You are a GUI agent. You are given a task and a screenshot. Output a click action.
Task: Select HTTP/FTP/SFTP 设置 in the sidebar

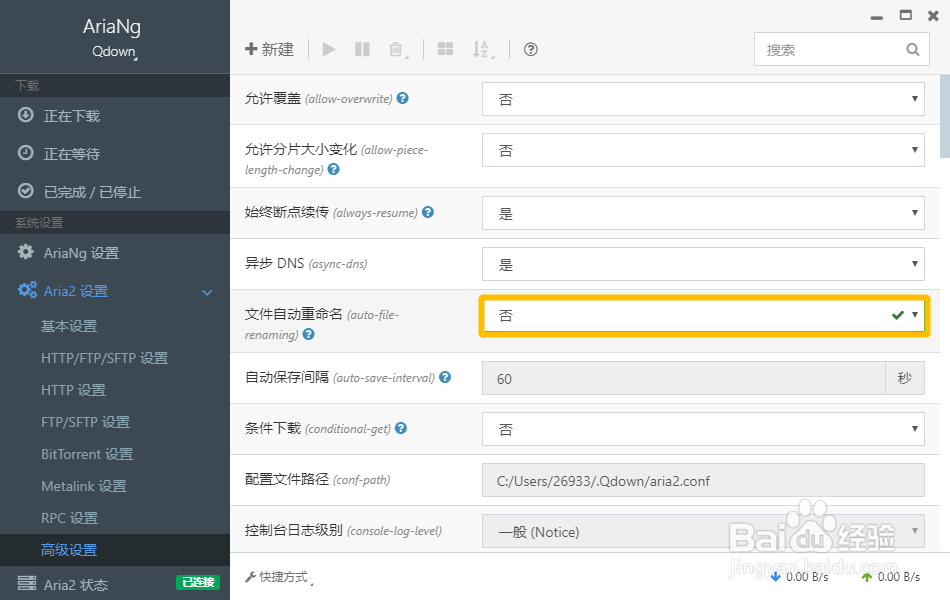pos(104,358)
